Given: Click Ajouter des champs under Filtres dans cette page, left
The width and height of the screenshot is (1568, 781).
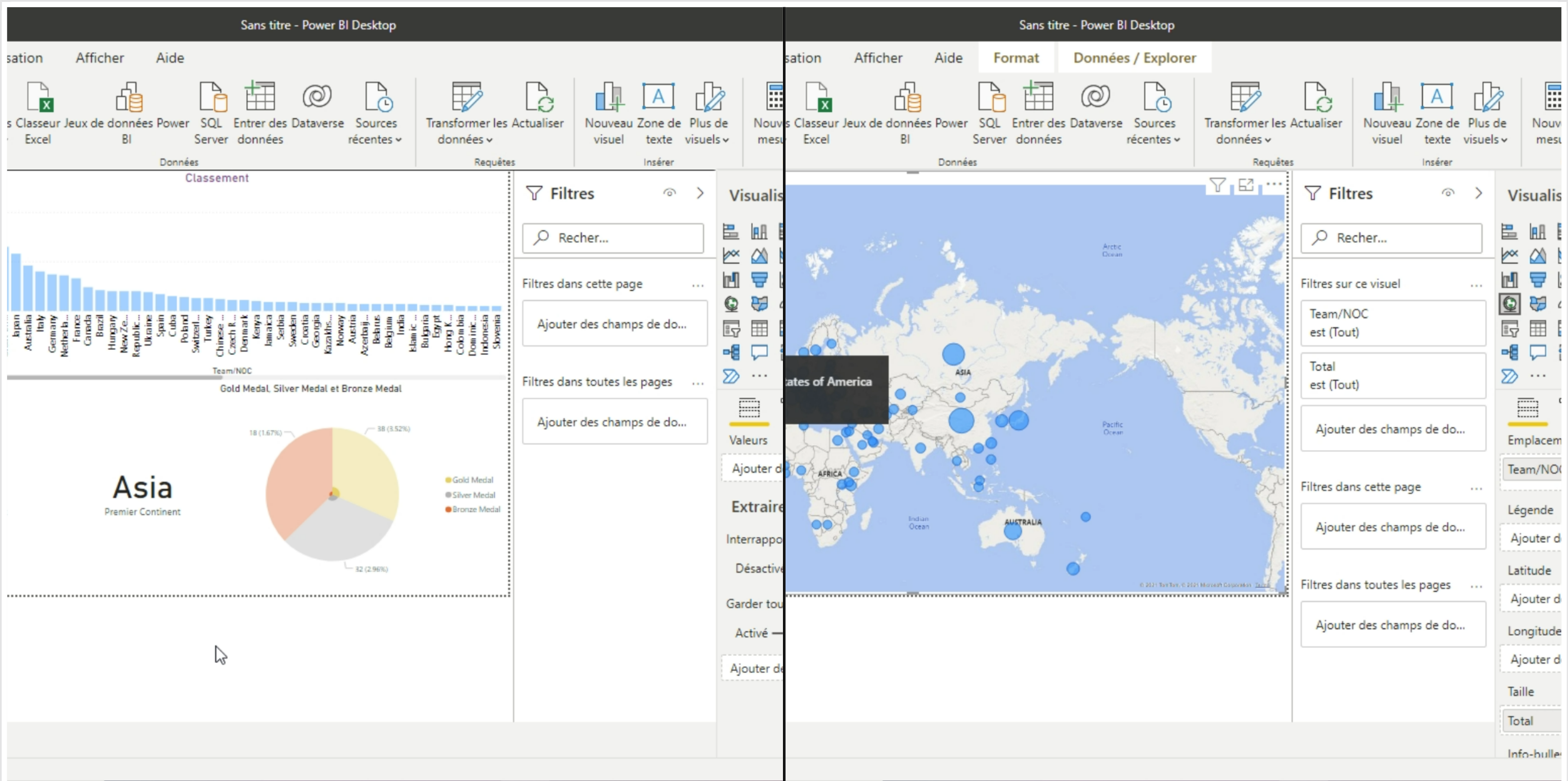Looking at the screenshot, I should tap(614, 323).
